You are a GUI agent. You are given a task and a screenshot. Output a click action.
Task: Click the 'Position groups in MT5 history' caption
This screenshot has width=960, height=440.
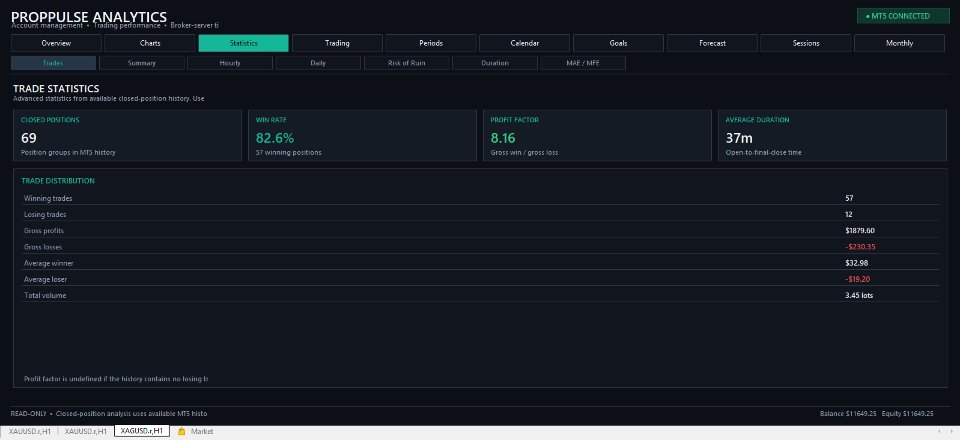click(x=68, y=152)
